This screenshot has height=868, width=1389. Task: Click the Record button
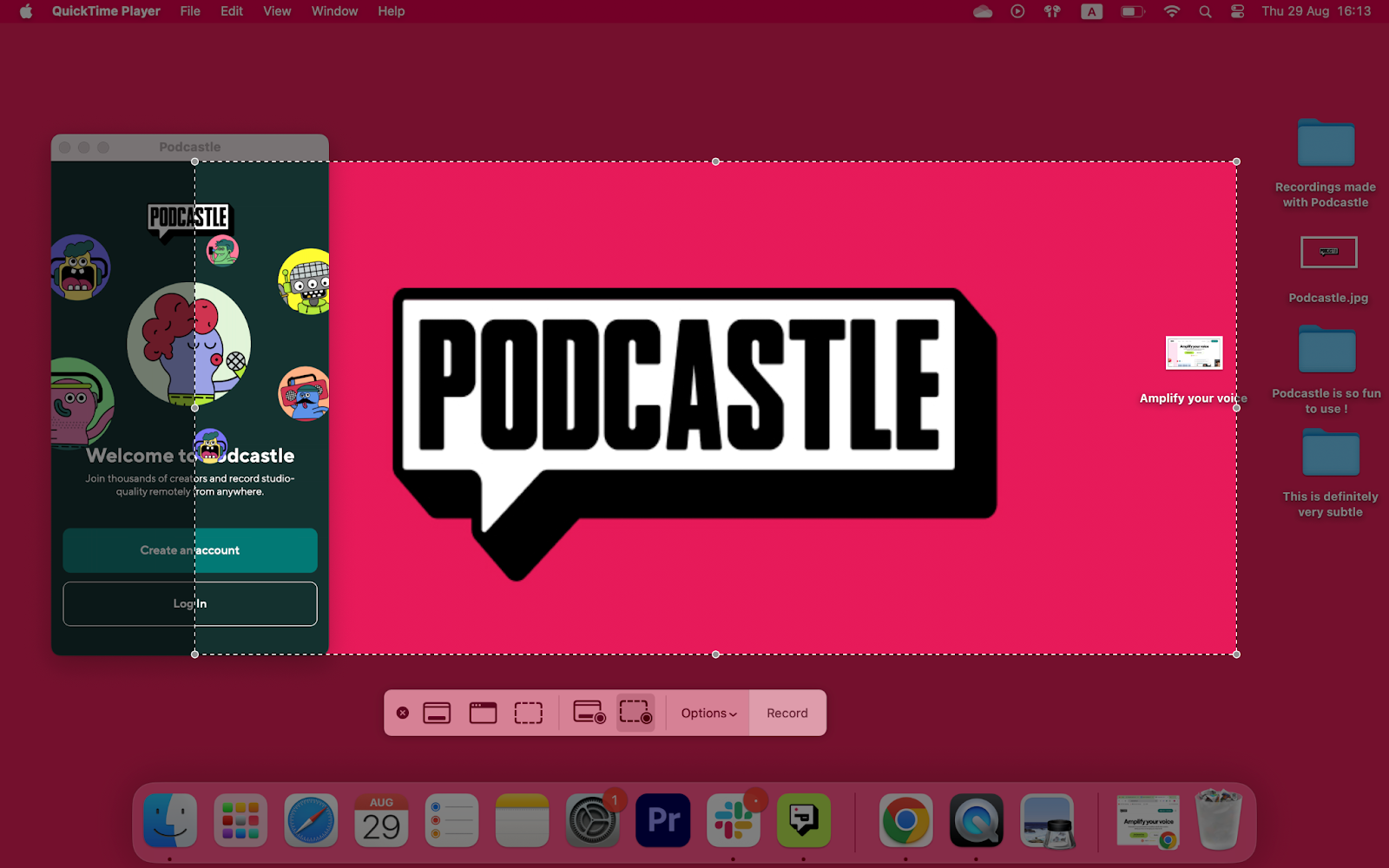coord(787,713)
